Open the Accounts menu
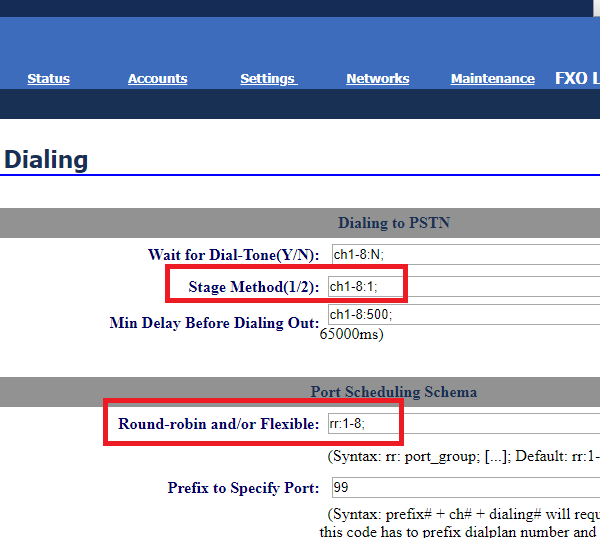This screenshot has height=538, width=600. [x=157, y=79]
